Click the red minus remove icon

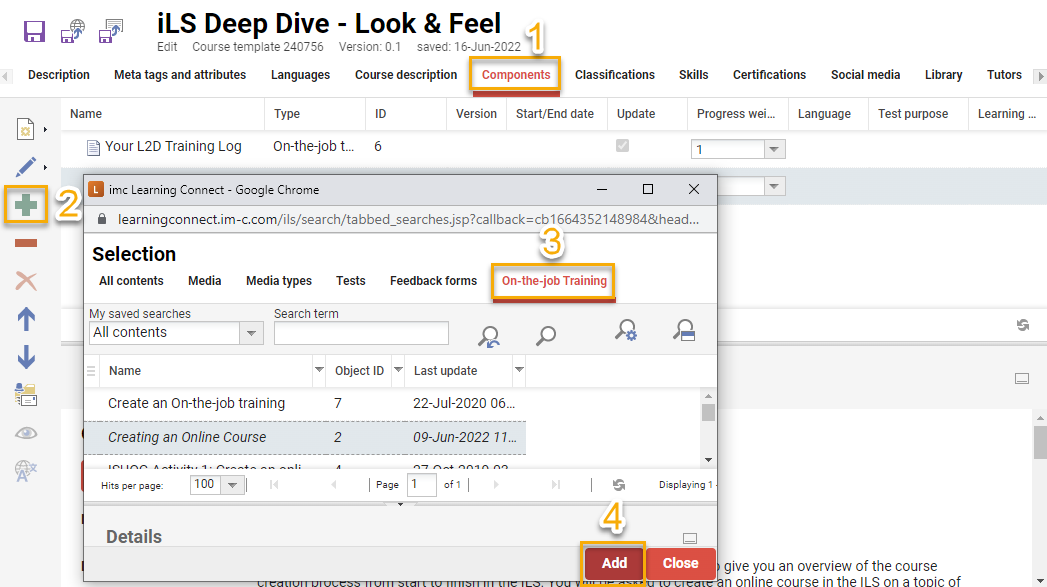coord(27,243)
